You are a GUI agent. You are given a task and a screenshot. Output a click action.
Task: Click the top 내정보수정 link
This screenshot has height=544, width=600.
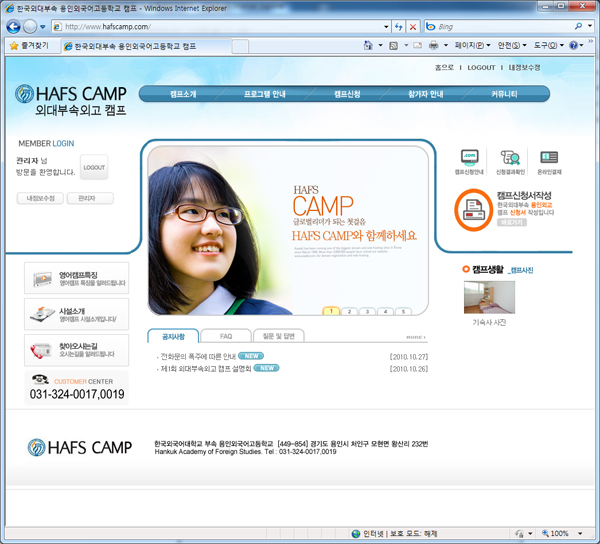tap(524, 67)
